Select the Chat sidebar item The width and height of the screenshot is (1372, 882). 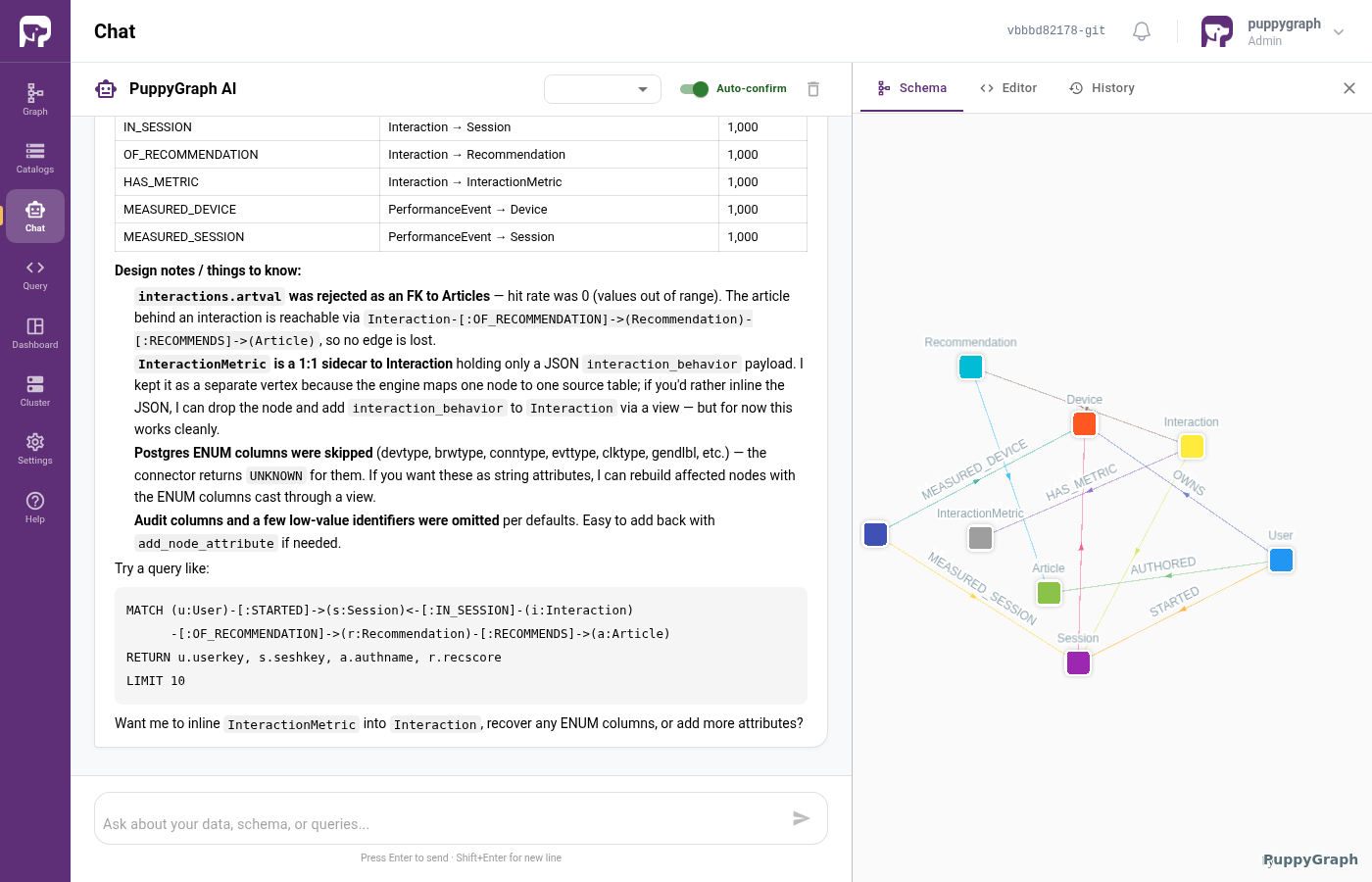(x=35, y=216)
